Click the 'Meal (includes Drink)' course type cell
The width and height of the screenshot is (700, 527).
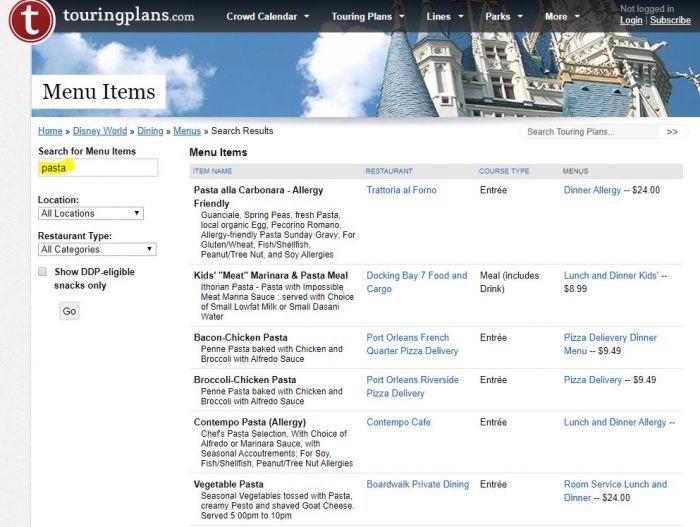coord(509,282)
